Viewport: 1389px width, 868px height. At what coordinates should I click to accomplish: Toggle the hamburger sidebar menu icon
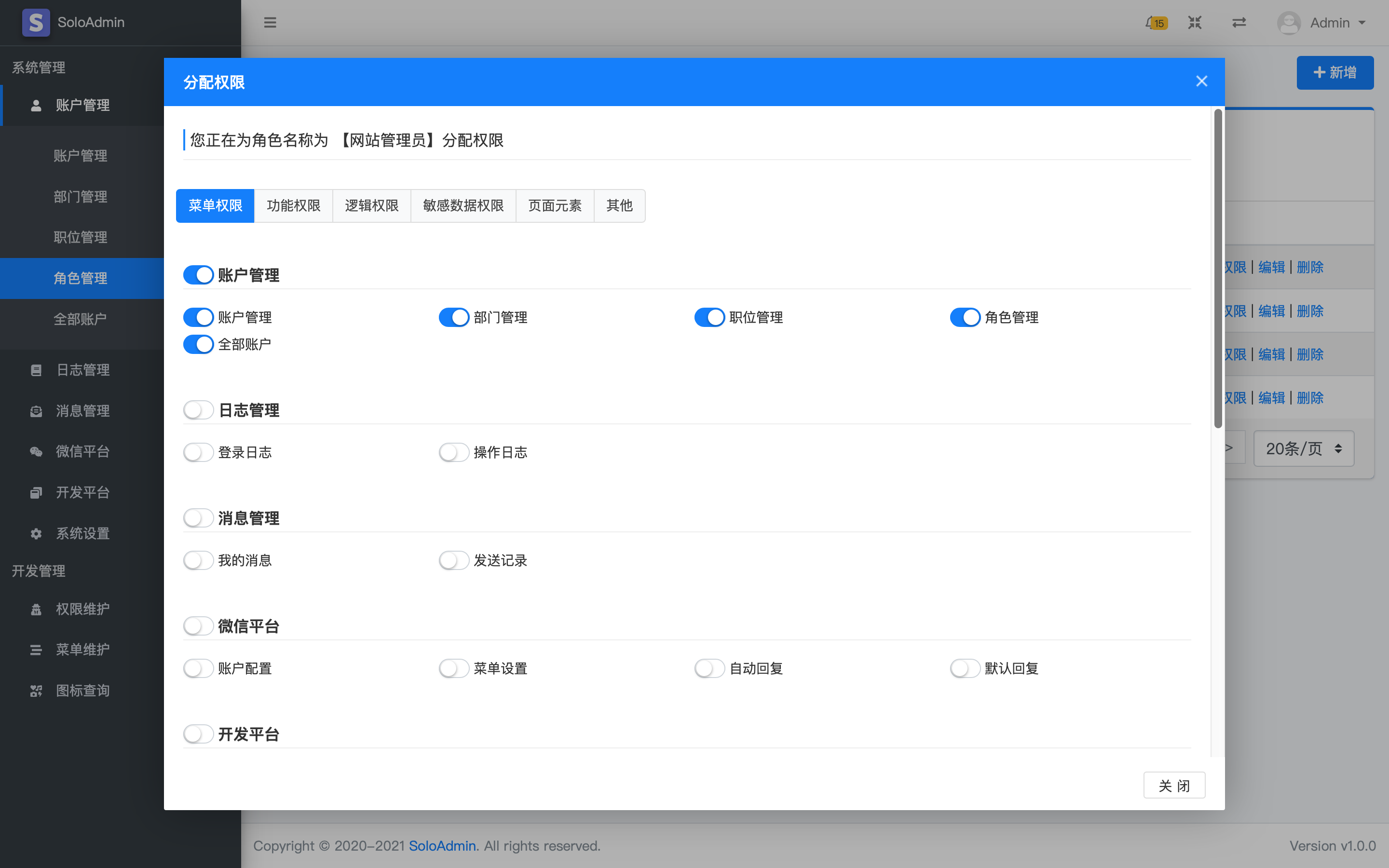(x=270, y=22)
